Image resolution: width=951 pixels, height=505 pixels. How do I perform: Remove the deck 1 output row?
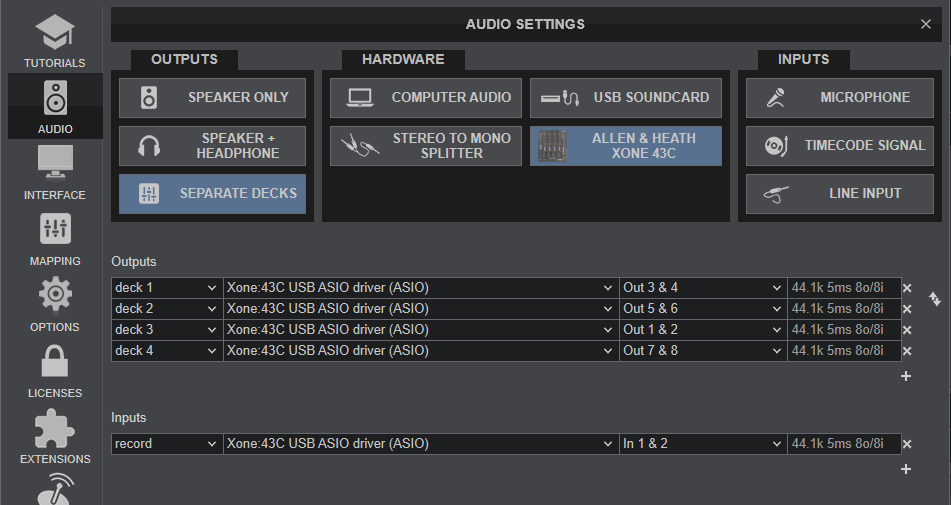coord(907,288)
